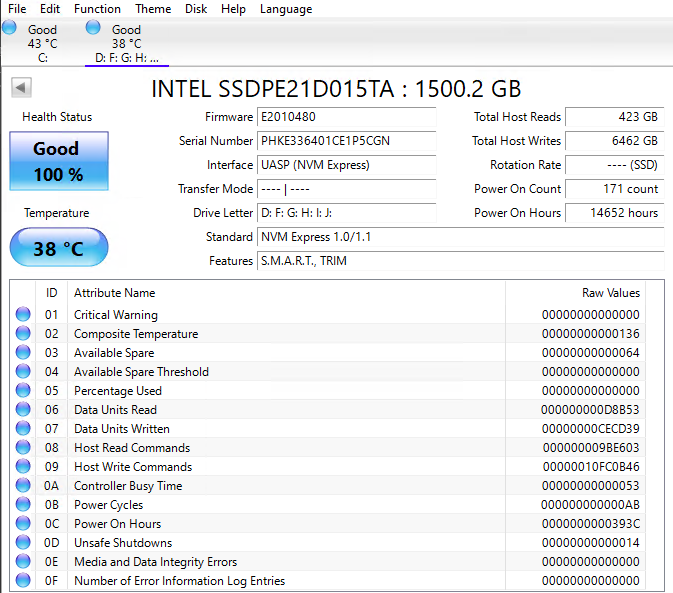The image size is (673, 593).
Task: Click the status orb for Unsafe Shutdowns
Action: click(x=23, y=542)
